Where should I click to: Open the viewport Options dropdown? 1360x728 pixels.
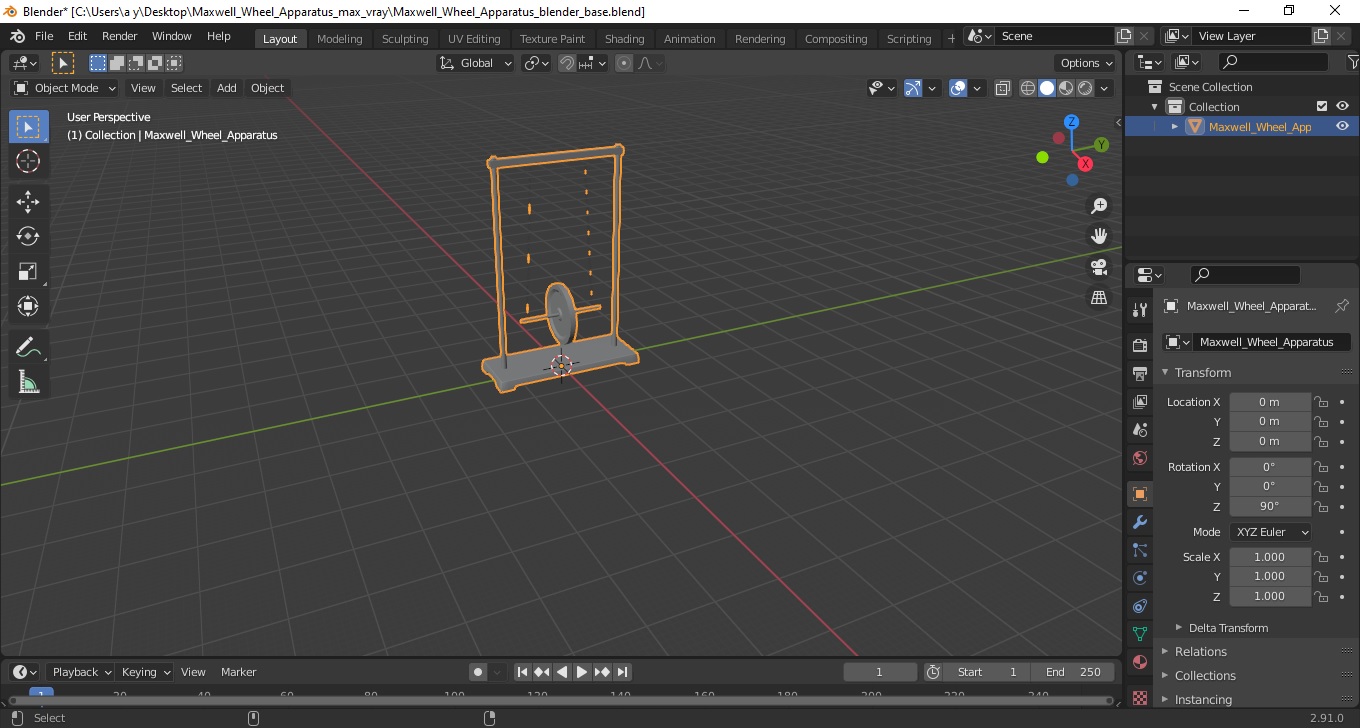click(1086, 63)
